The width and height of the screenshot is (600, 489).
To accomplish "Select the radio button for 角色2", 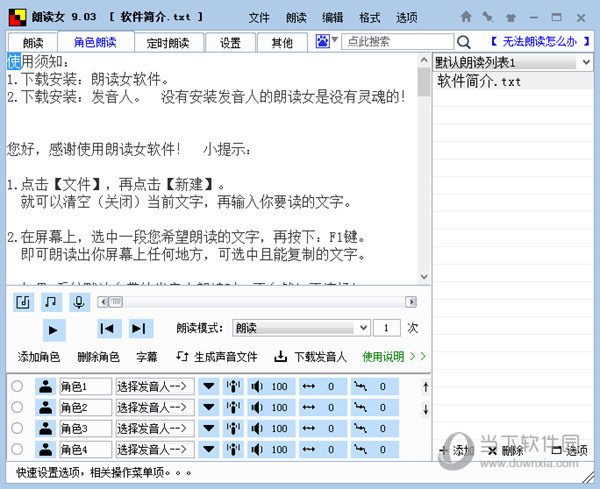I will 17,407.
